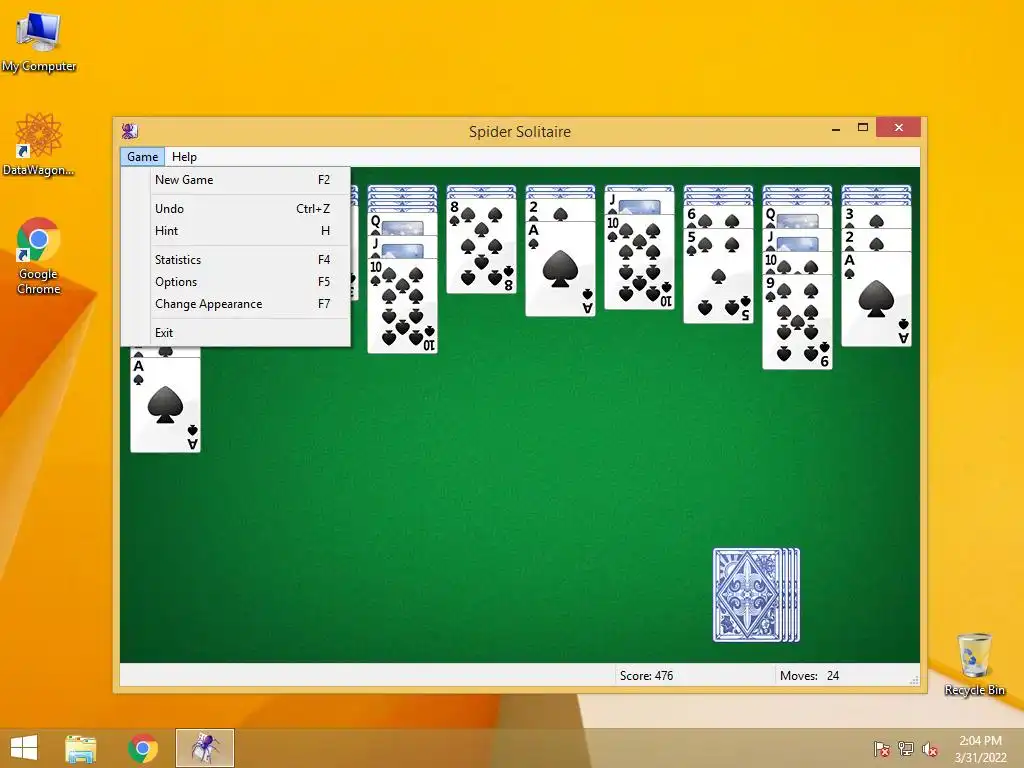Open the My Computer desktop icon
1024x768 pixels.
(39, 42)
